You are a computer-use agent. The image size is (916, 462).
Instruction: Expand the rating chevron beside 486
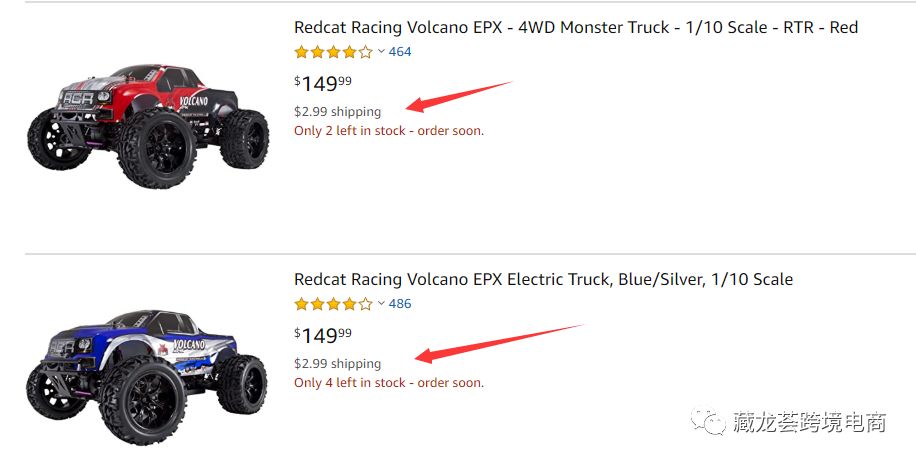point(381,304)
